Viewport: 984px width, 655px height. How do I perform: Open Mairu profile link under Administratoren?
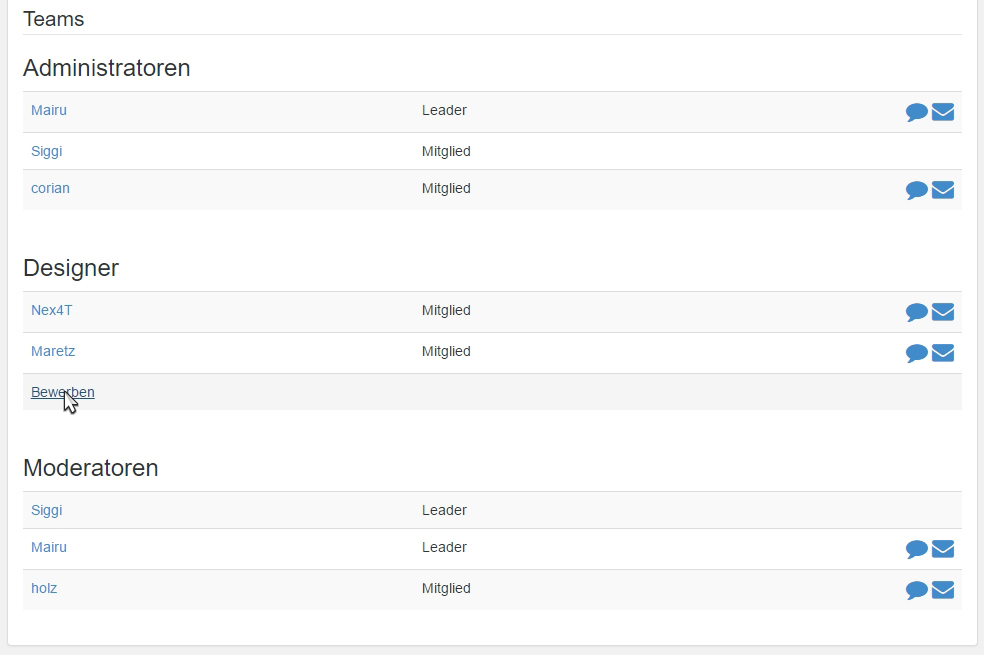[x=49, y=110]
